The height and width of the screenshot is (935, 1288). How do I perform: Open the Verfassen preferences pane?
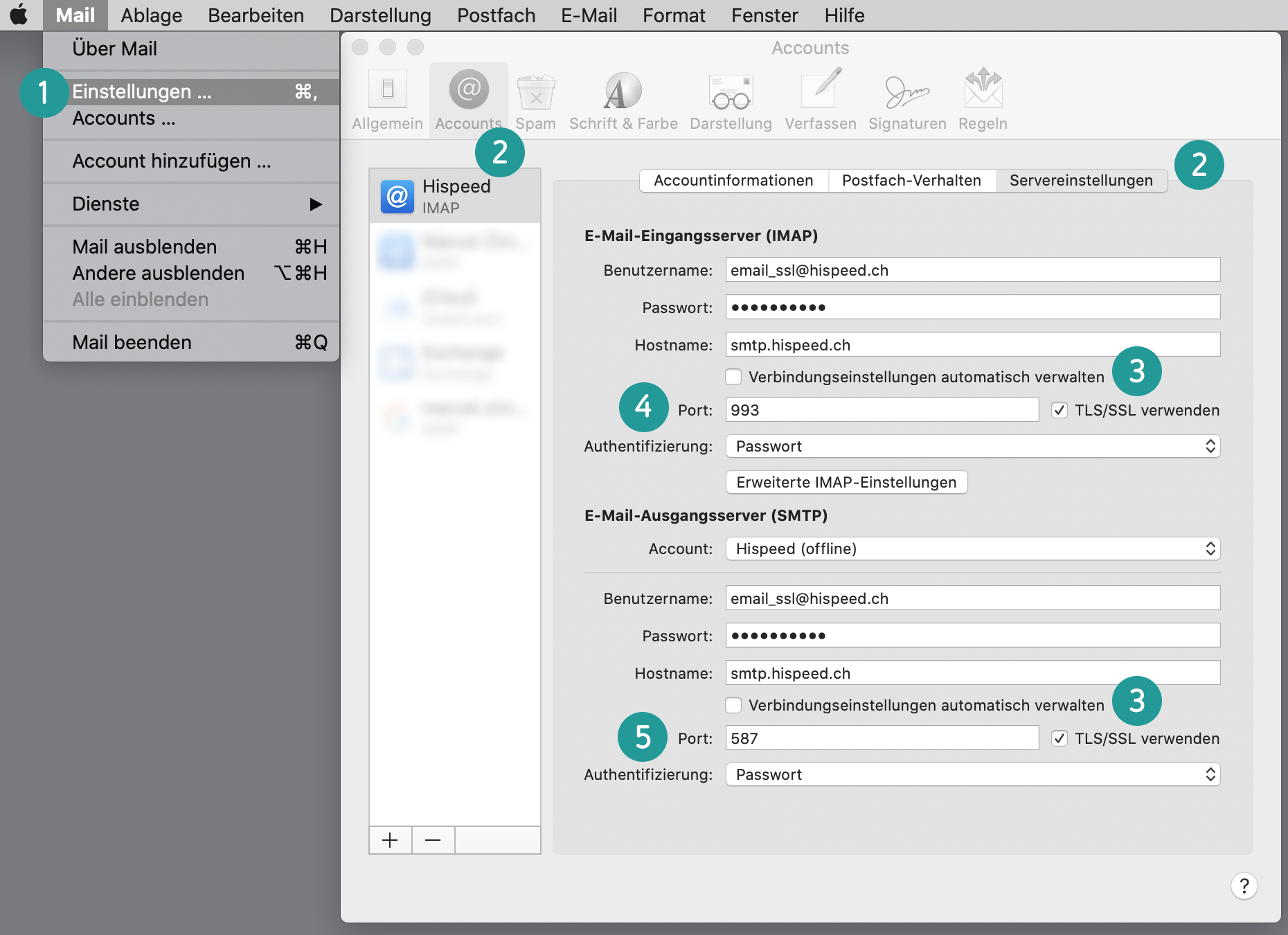pos(821,100)
